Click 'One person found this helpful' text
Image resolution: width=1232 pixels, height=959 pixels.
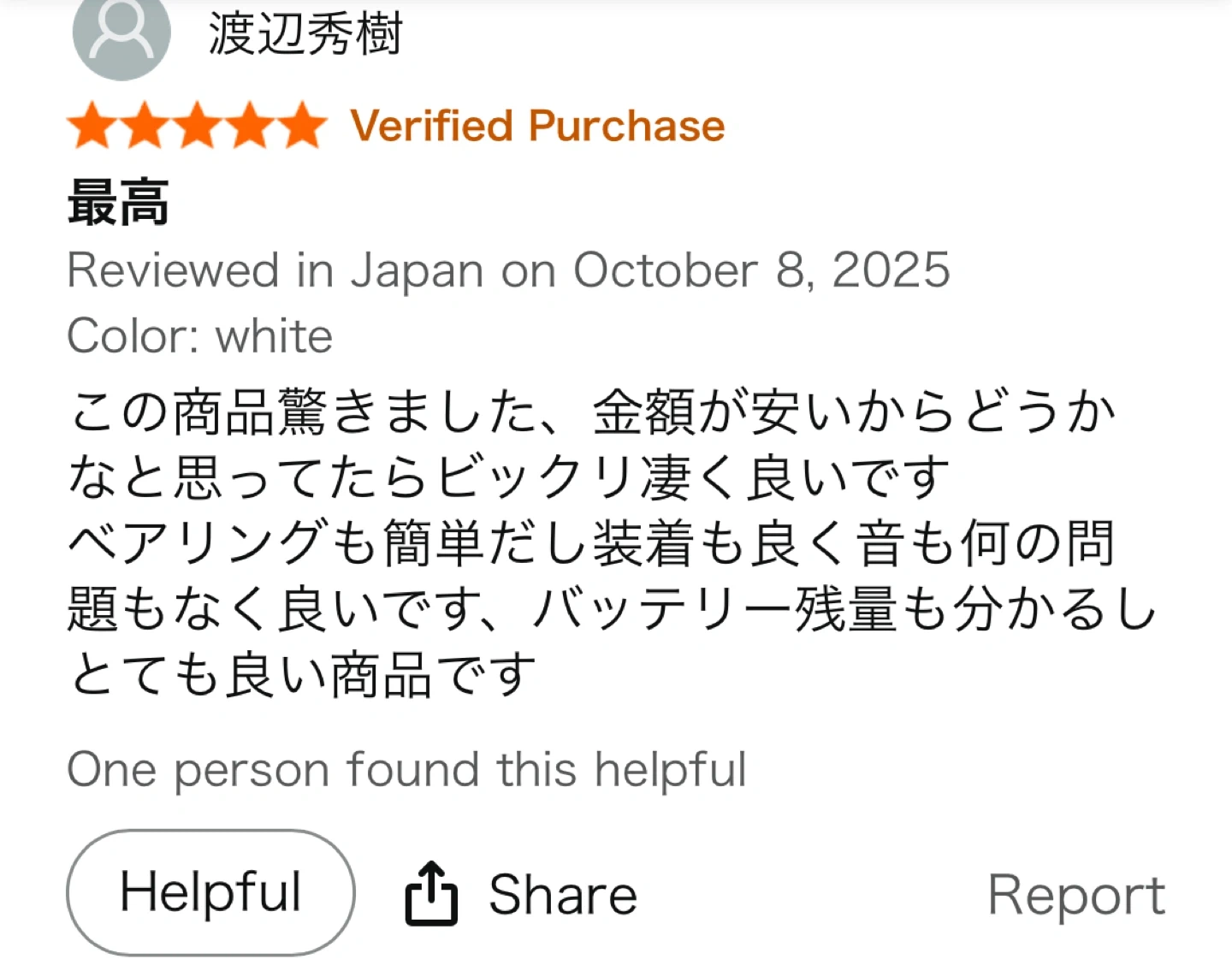[406, 769]
